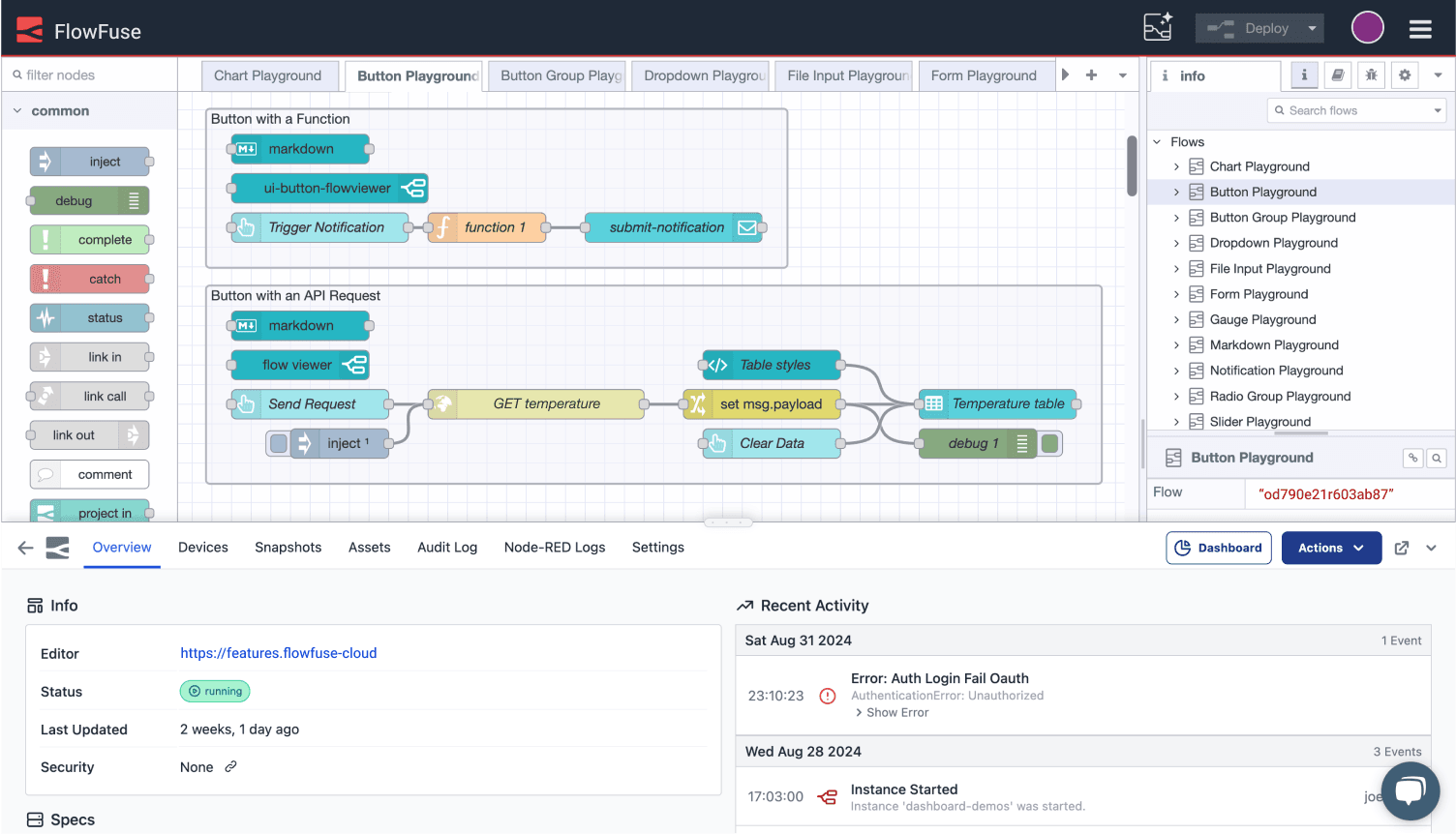The height and width of the screenshot is (834, 1456).
Task: Open the help panel (book icon)
Action: (1337, 74)
